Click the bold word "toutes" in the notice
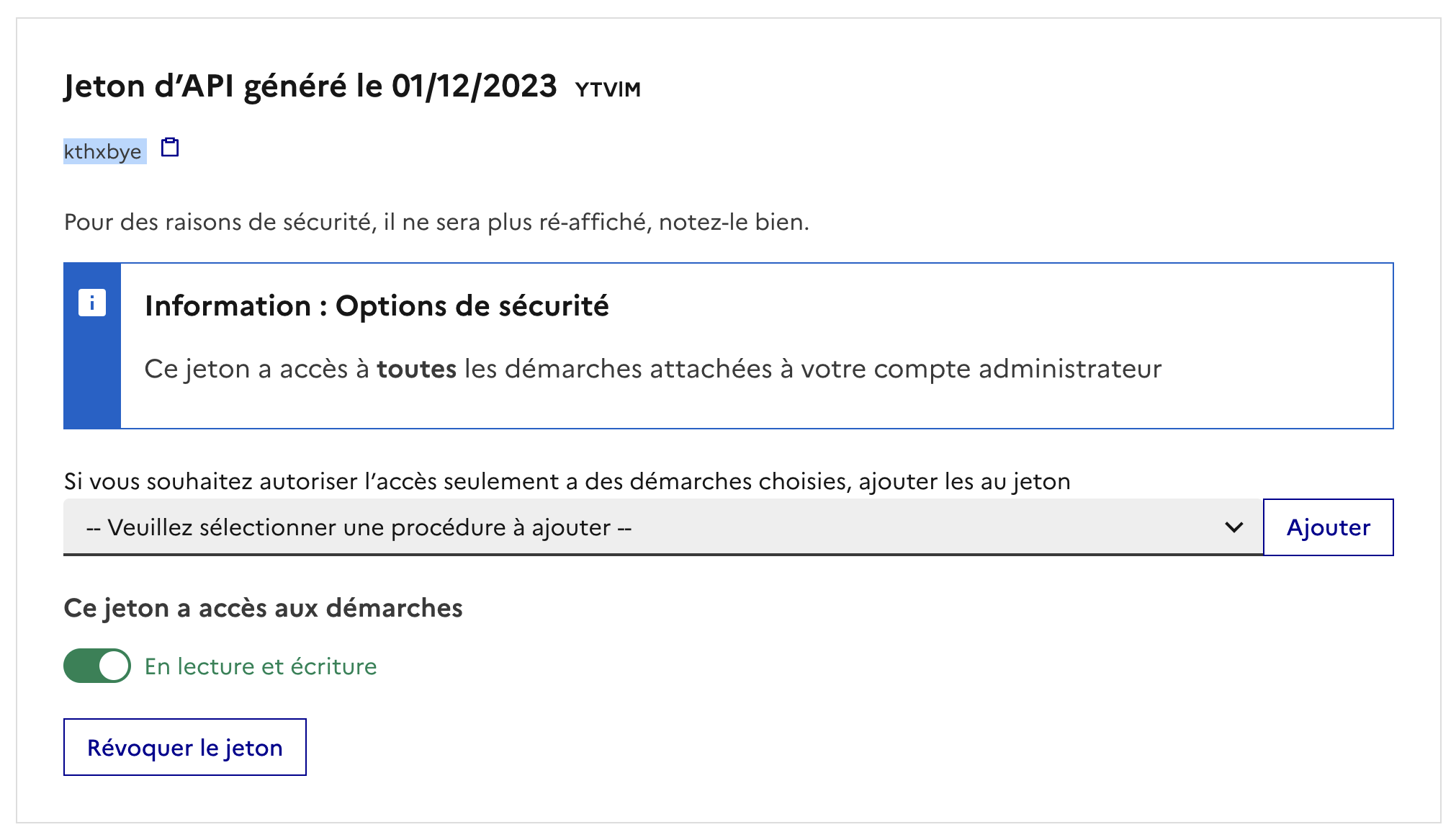Screen dimensions: 1456x840 [416, 369]
